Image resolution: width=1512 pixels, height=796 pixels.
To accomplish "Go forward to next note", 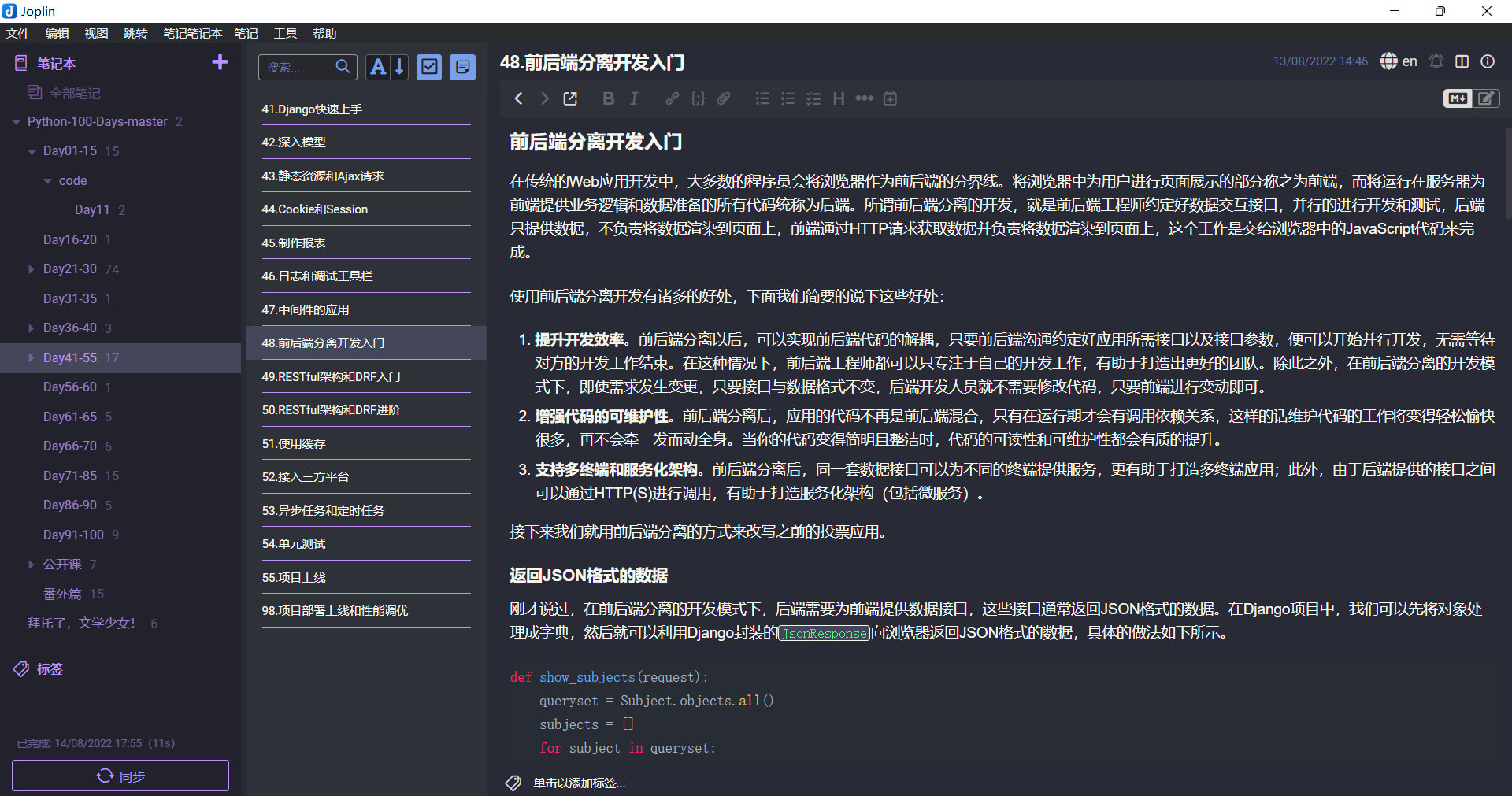I will [544, 98].
